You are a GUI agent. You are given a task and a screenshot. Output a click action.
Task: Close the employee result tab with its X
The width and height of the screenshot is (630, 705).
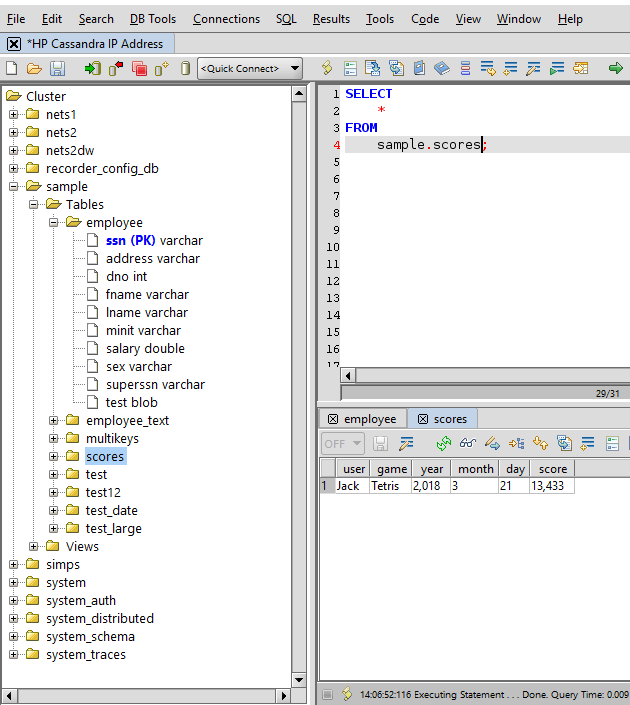pos(333,419)
